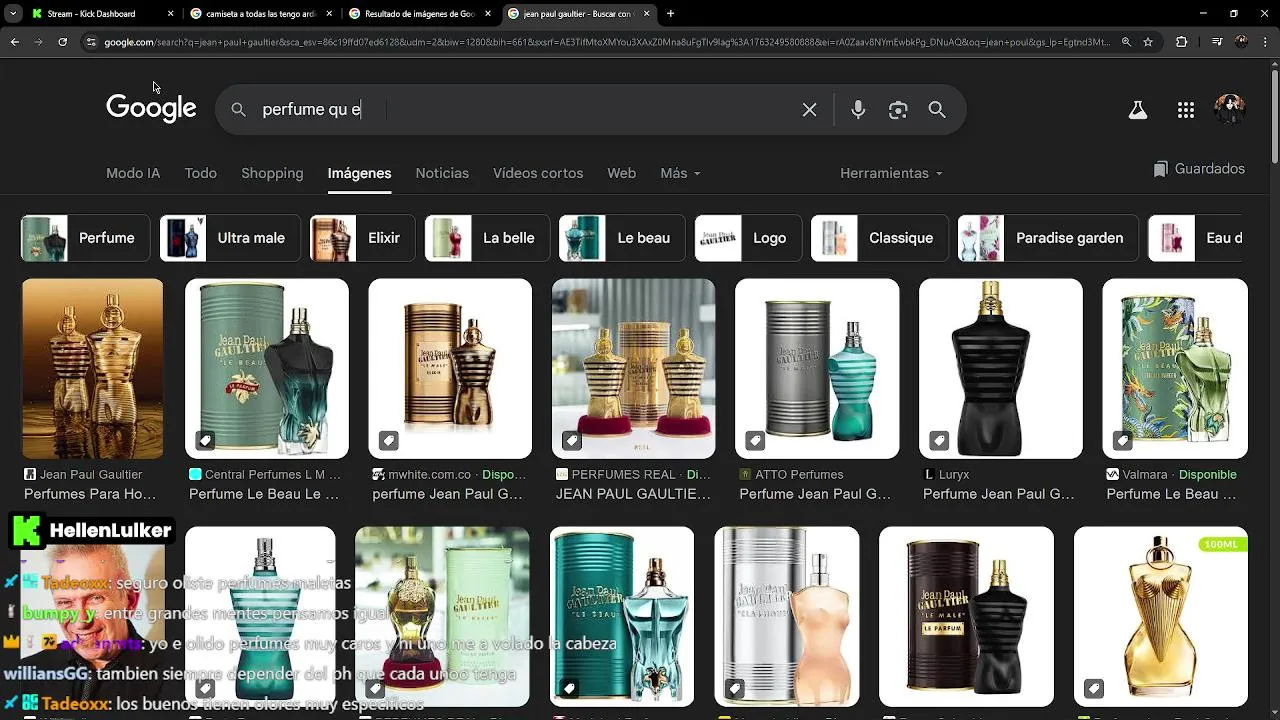Switch to Noticias results
The image size is (1280, 720).
[442, 173]
